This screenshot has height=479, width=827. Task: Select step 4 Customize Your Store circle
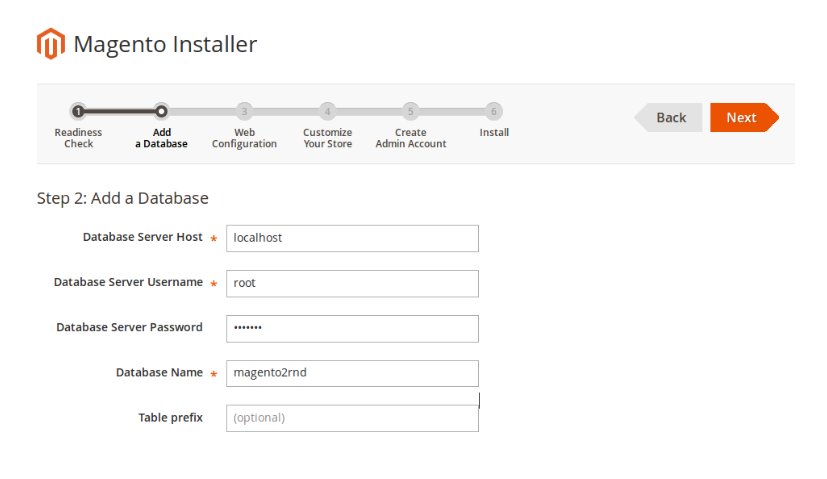click(x=328, y=111)
